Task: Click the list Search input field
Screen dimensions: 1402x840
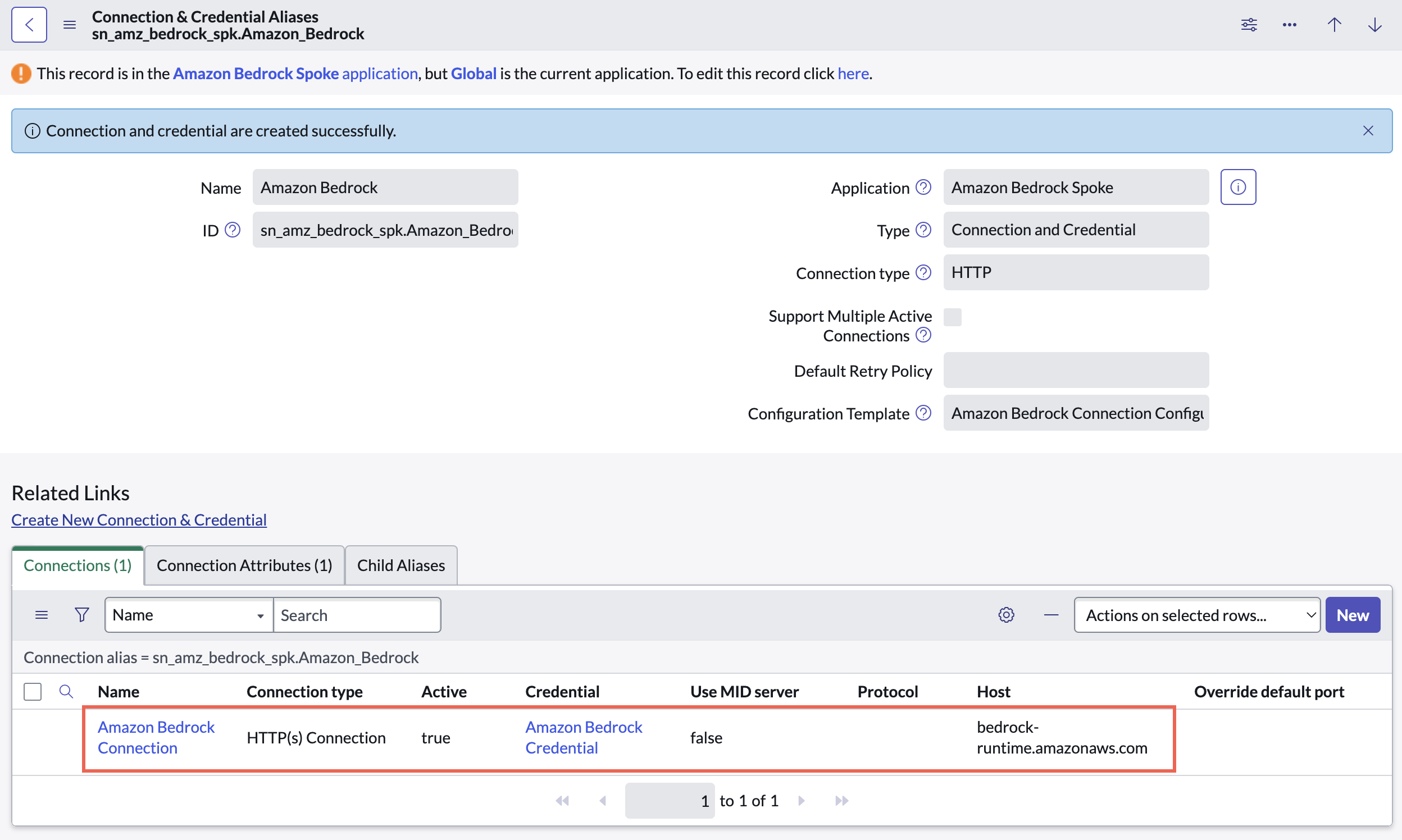Action: pos(357,615)
